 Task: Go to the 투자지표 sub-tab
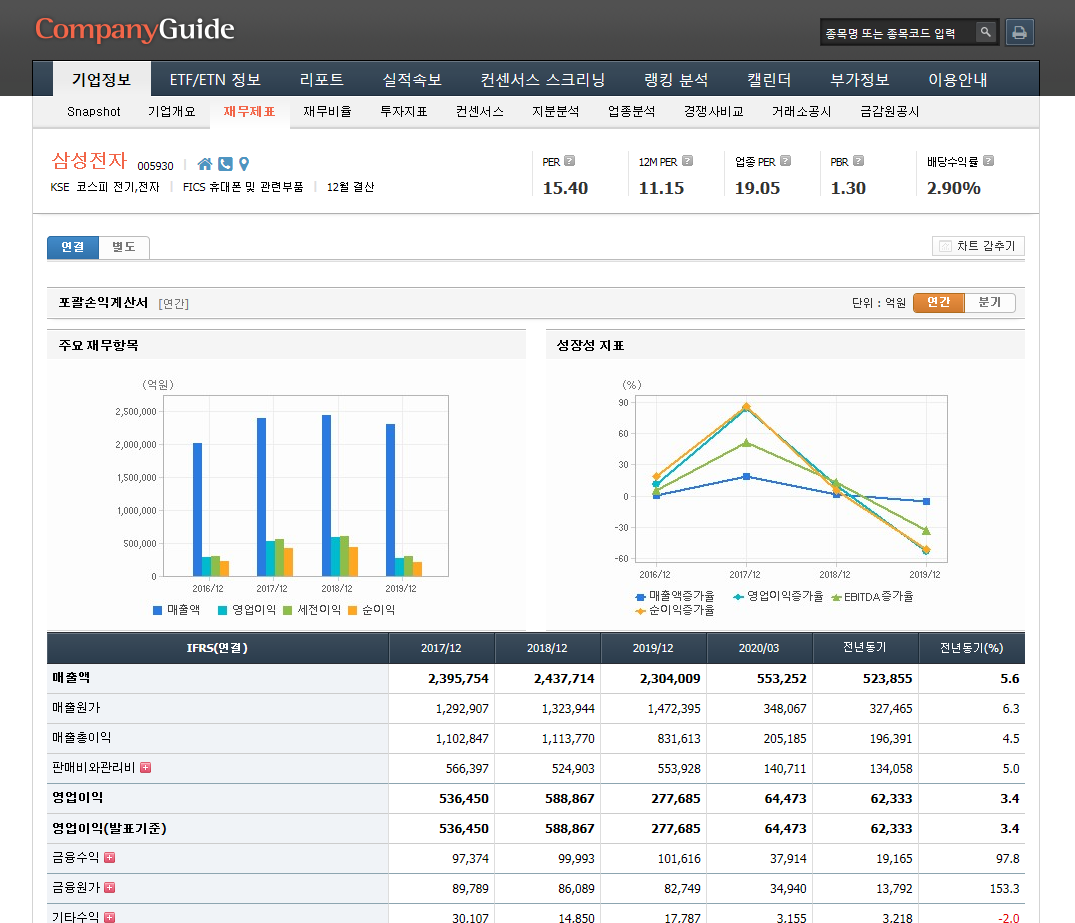click(404, 112)
